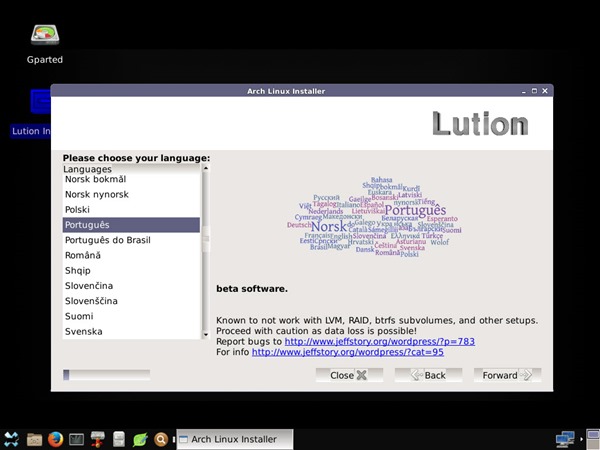Click the Forward button

click(507, 375)
